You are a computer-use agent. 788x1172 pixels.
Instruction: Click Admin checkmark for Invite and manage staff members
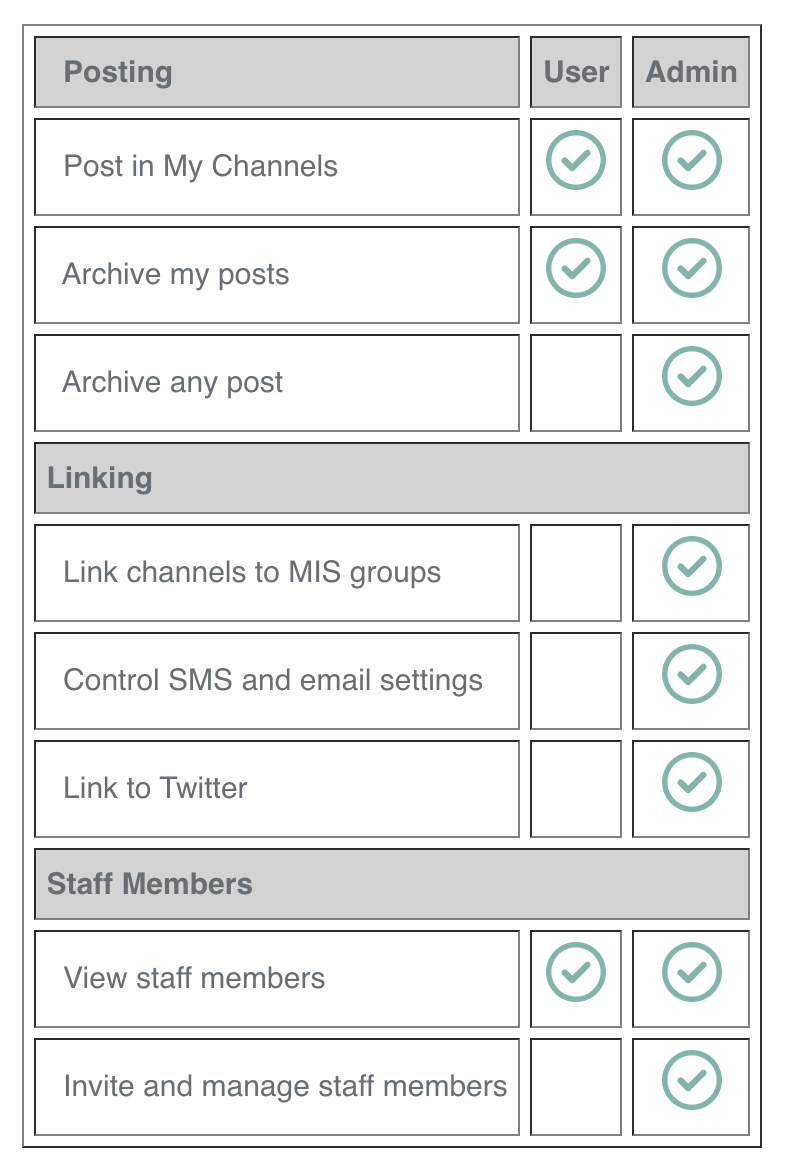click(x=692, y=1079)
